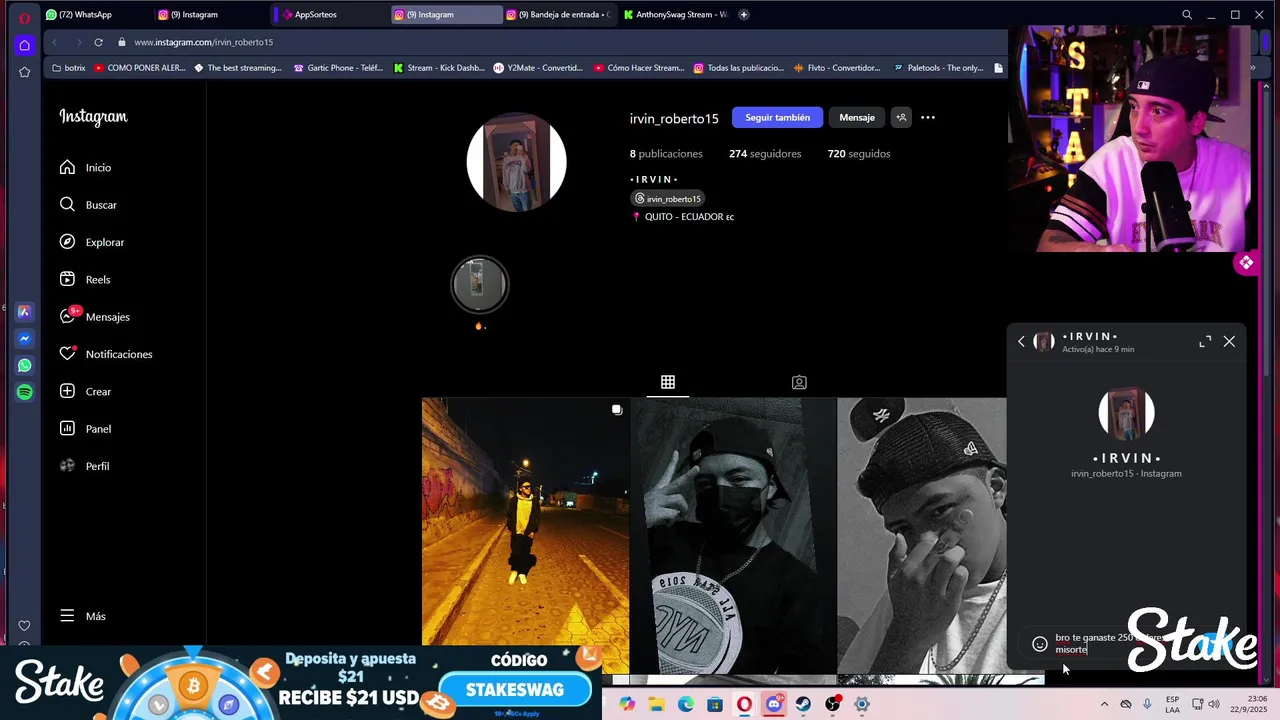Click the Instagram logo wordmark
The image size is (1280, 720).
[x=93, y=117]
